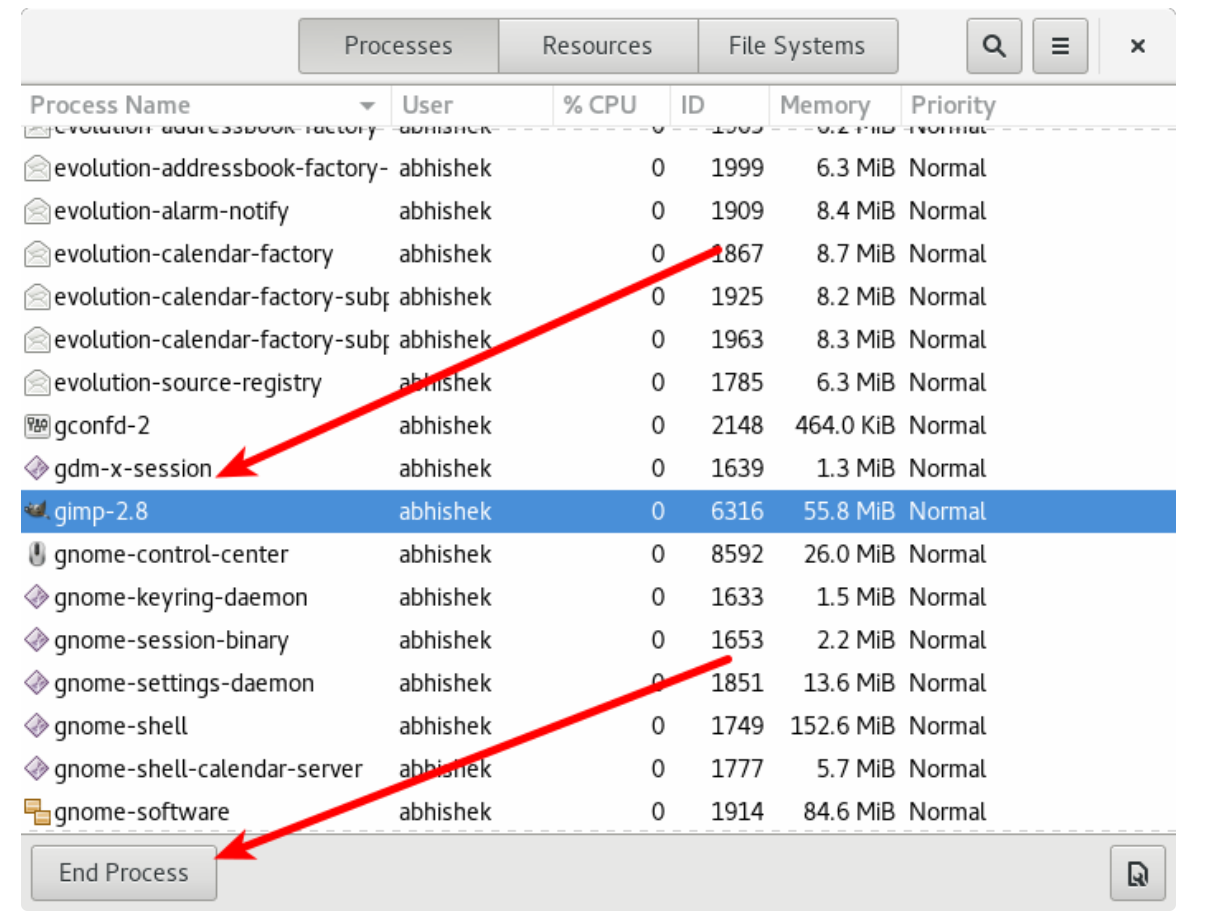The image size is (1212, 918).
Task: Click the 8.4 MiB memory value
Action: pos(855,212)
